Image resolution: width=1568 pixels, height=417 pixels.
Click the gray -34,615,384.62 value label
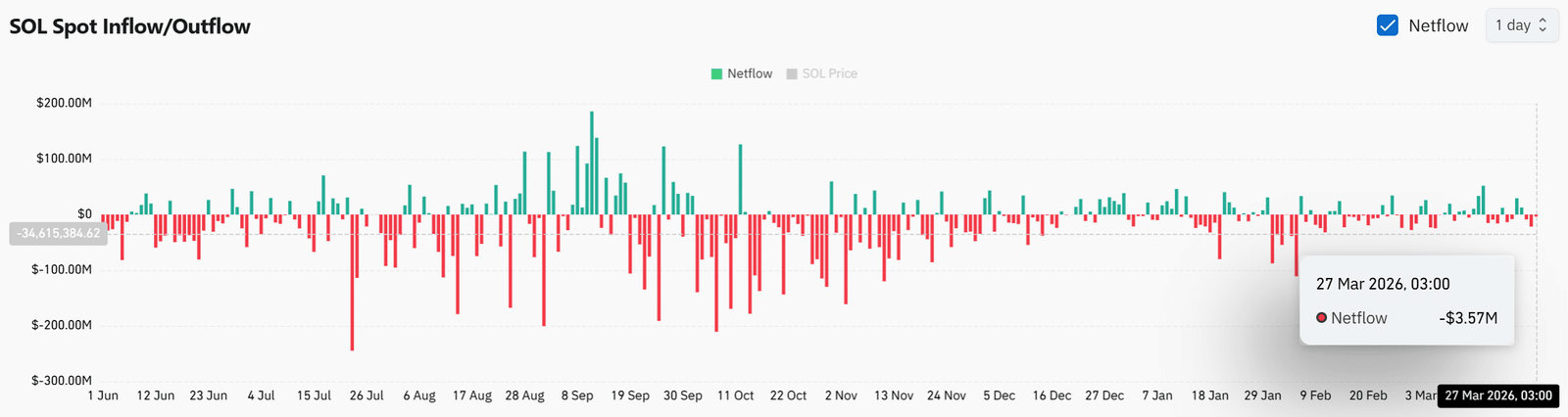click(x=59, y=233)
